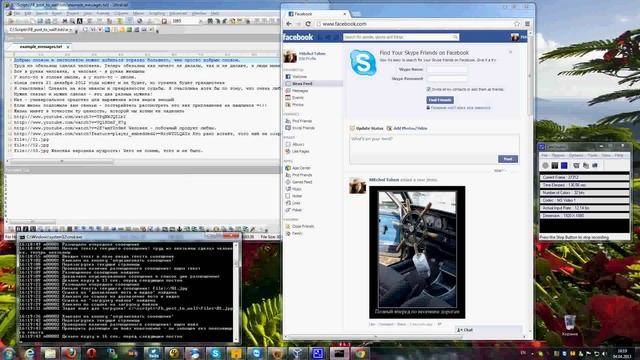Open UltraEdit's Column menu

coord(121,13)
